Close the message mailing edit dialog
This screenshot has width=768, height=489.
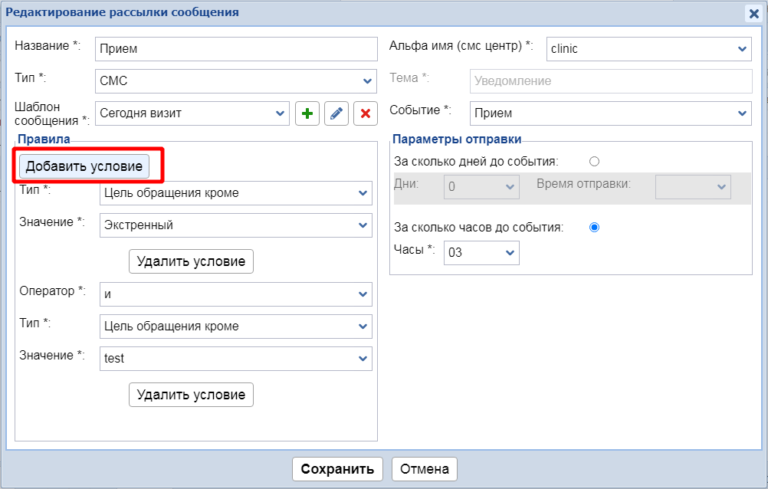pos(753,13)
